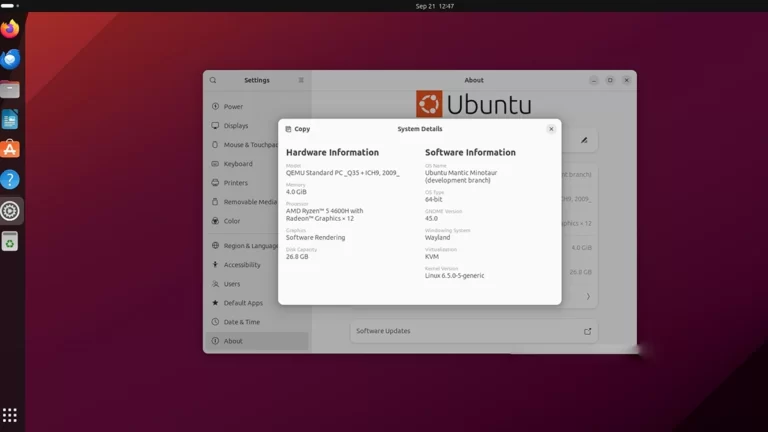Image resolution: width=768 pixels, height=432 pixels.
Task: Open the Files manager dock icon
Action: (10, 90)
